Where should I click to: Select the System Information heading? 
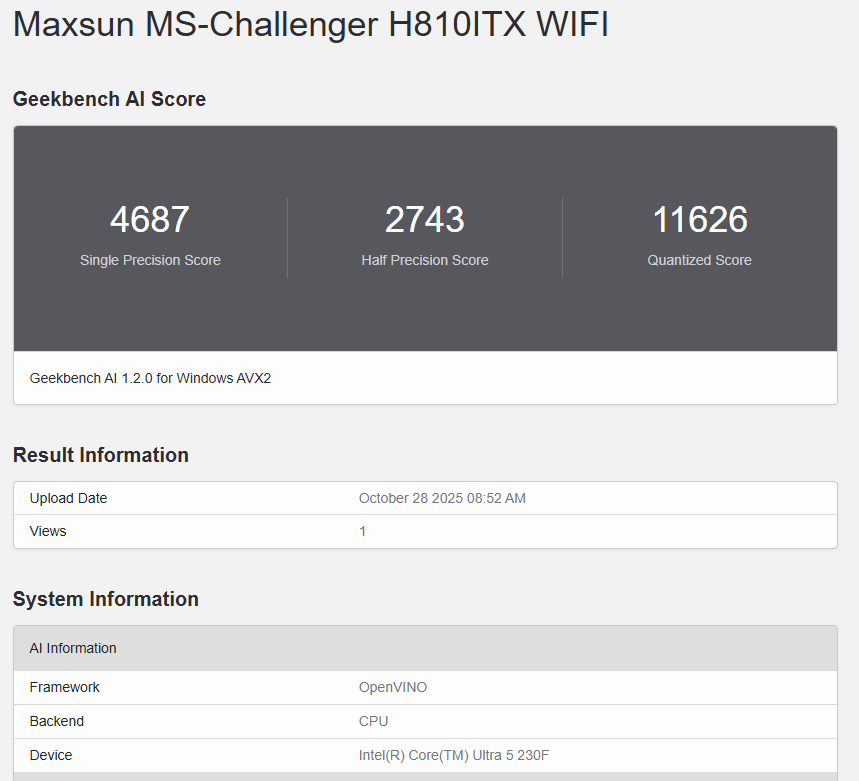pos(106,599)
